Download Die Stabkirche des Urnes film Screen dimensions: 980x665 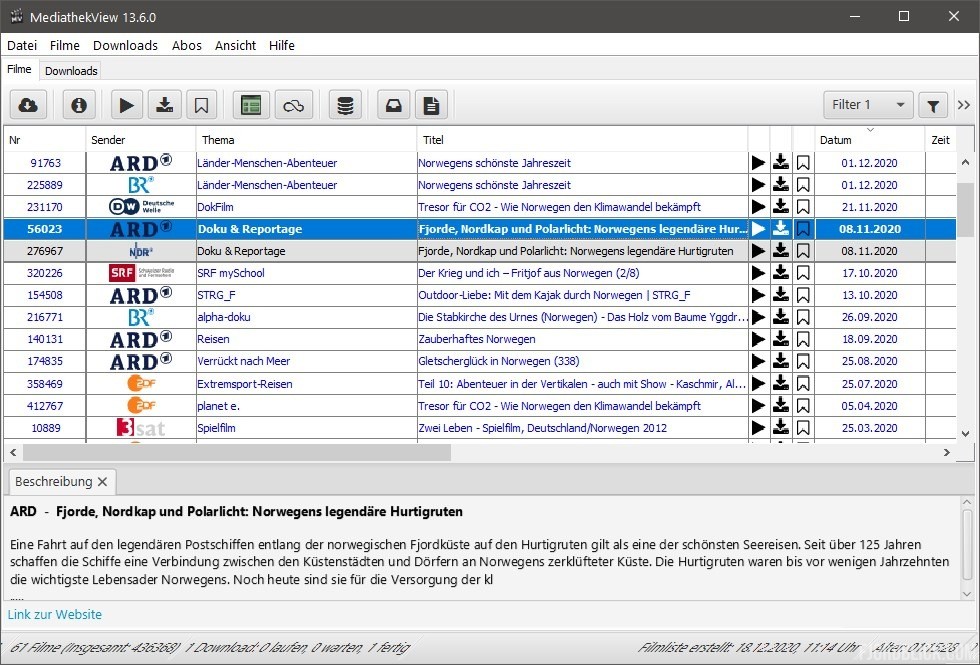pyautogui.click(x=781, y=317)
